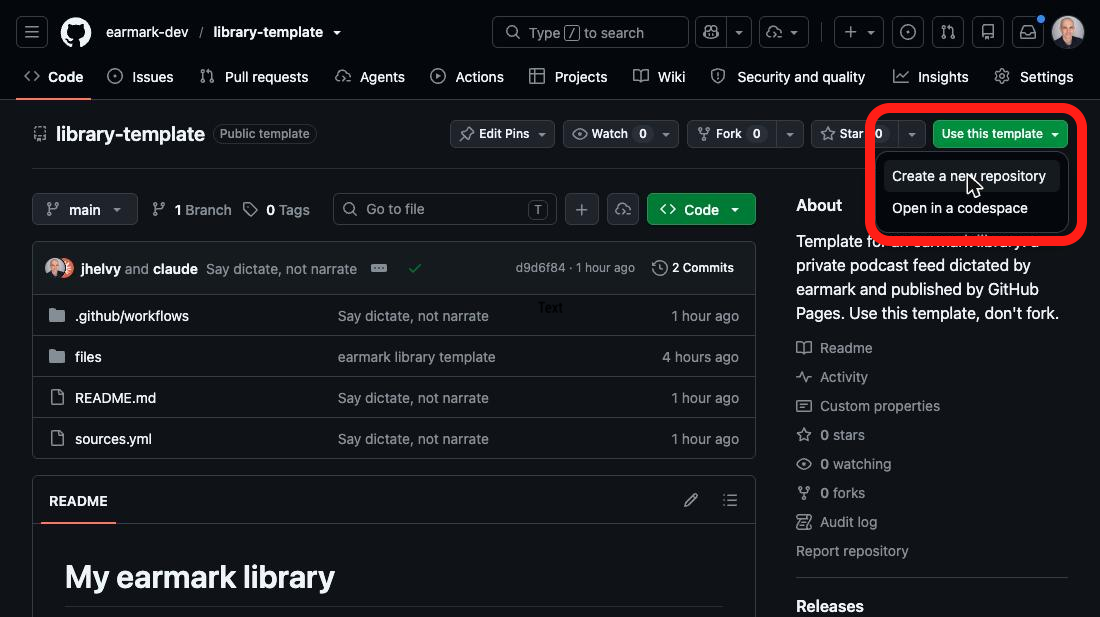
Task: Open the 2 Commits history
Action: pyautogui.click(x=693, y=268)
